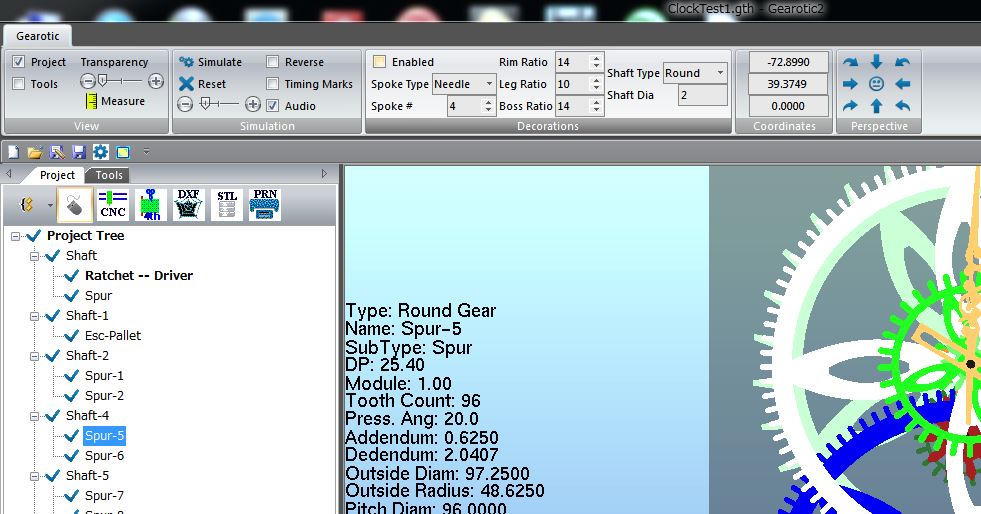The image size is (981, 514).
Task: Select the mouse pointer tool icon
Action: tap(75, 205)
